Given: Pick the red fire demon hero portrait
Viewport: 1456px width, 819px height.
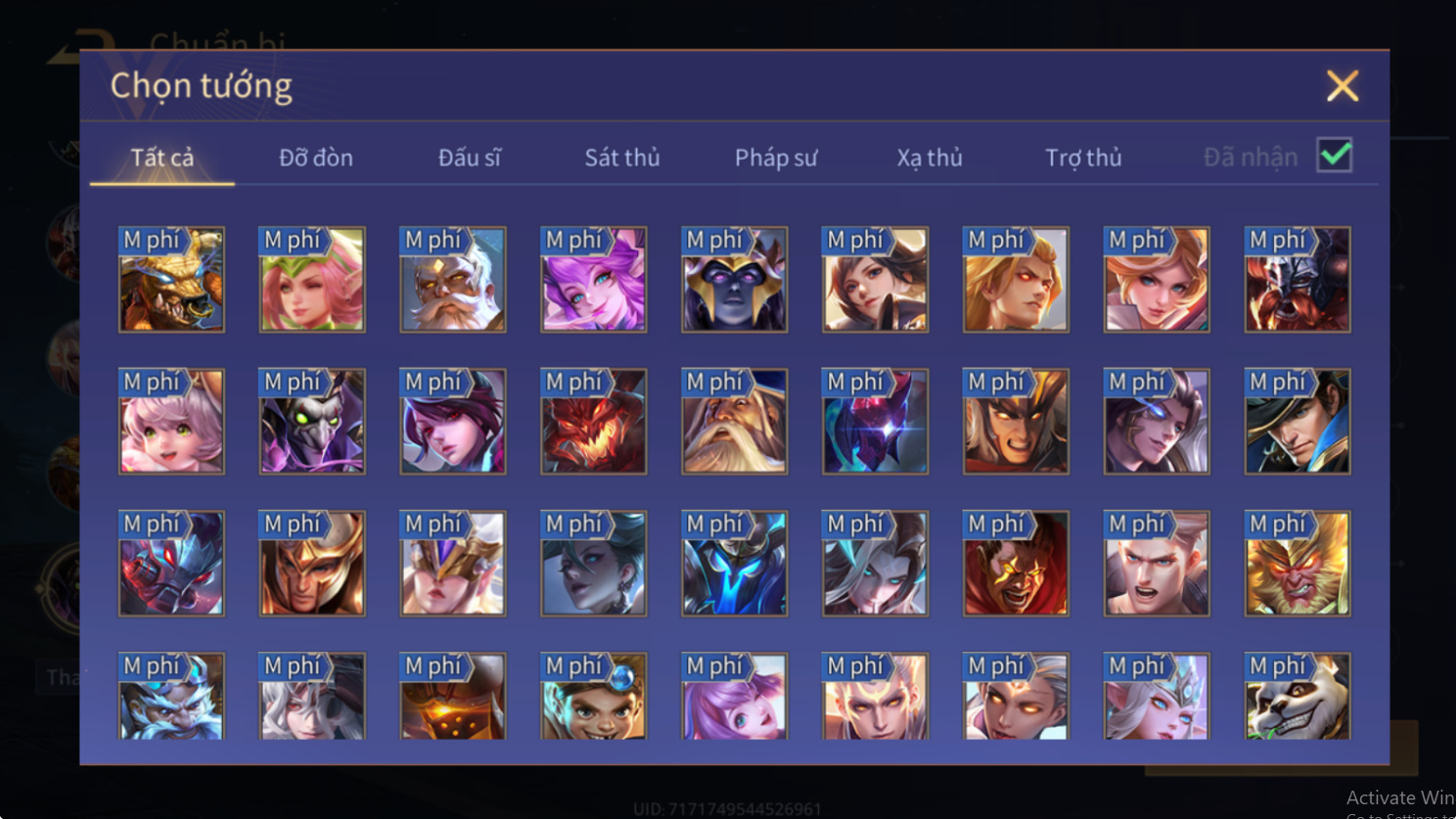Looking at the screenshot, I should [594, 422].
